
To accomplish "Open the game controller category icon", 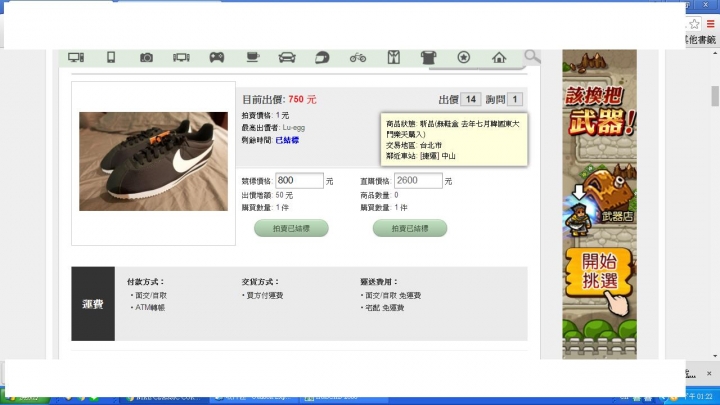I will pos(217,57).
